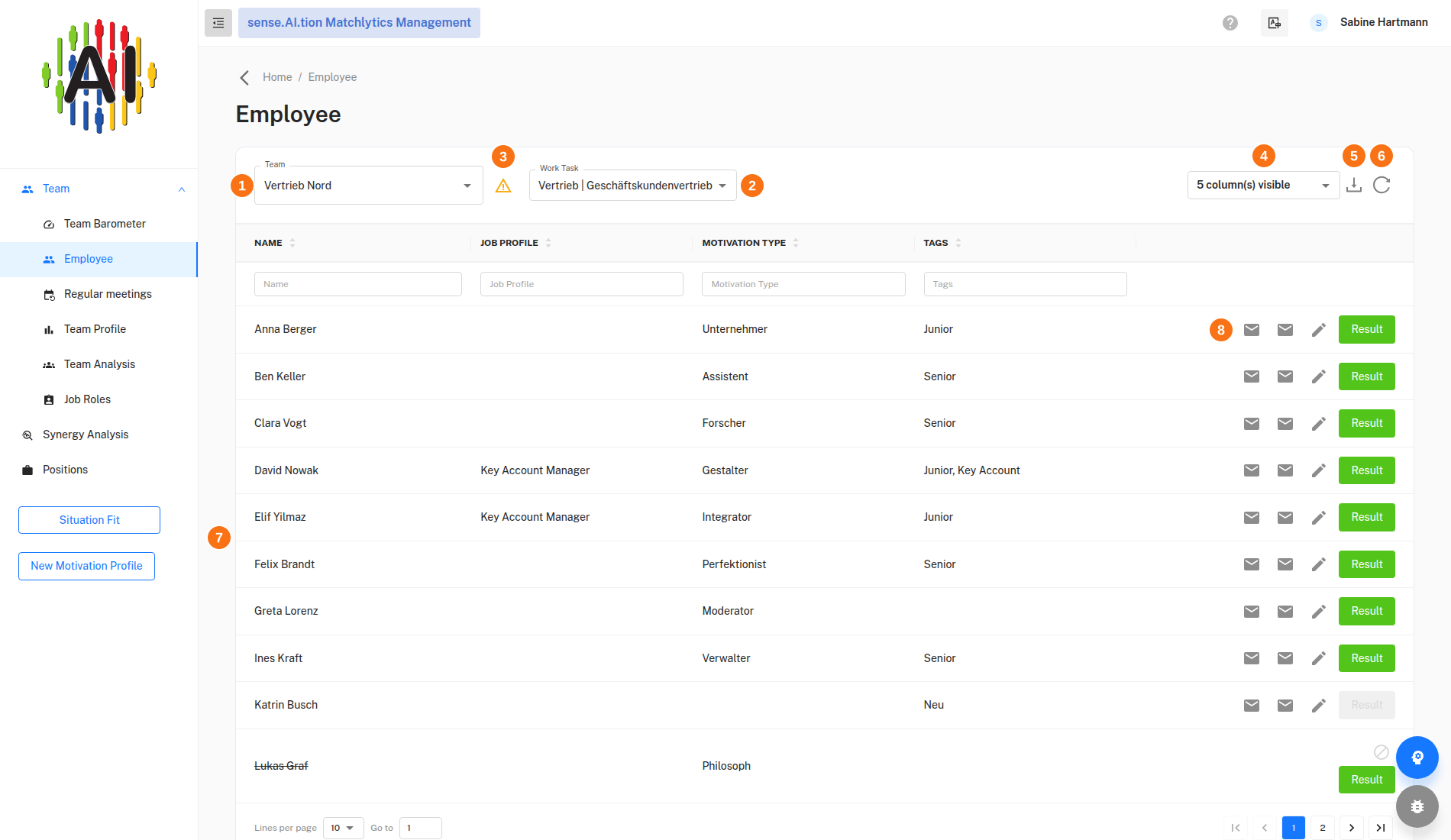The height and width of the screenshot is (840, 1451).
Task: Click Home breadcrumb link
Action: coord(277,77)
